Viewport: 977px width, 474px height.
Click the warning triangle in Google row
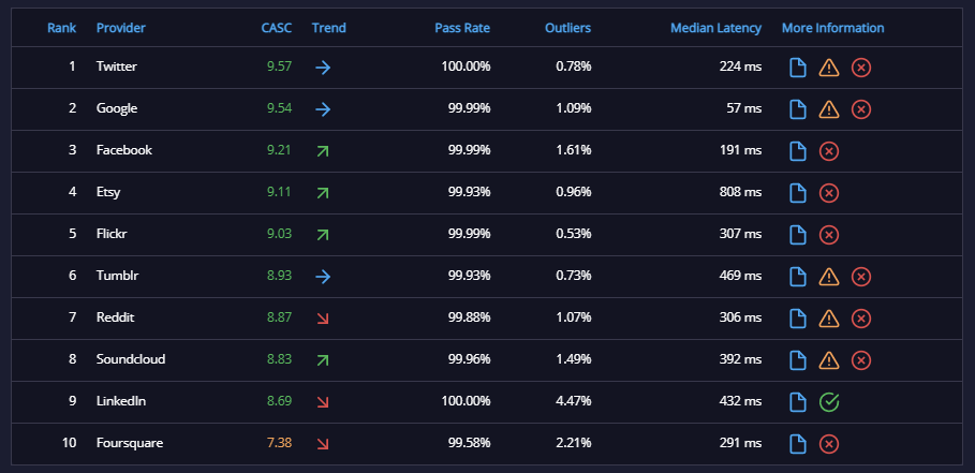(x=829, y=109)
